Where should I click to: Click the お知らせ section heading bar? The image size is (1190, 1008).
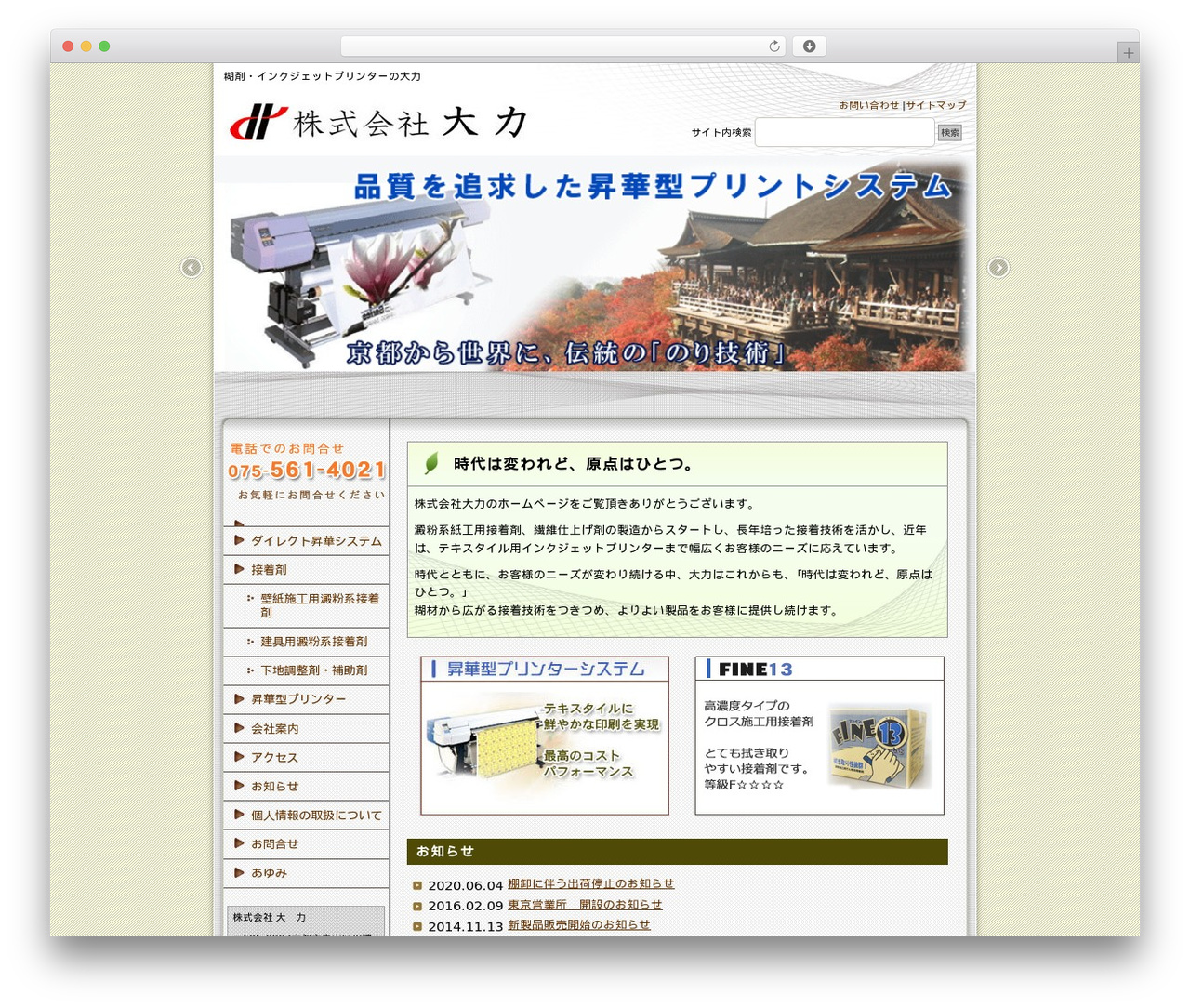pyautogui.click(x=678, y=852)
